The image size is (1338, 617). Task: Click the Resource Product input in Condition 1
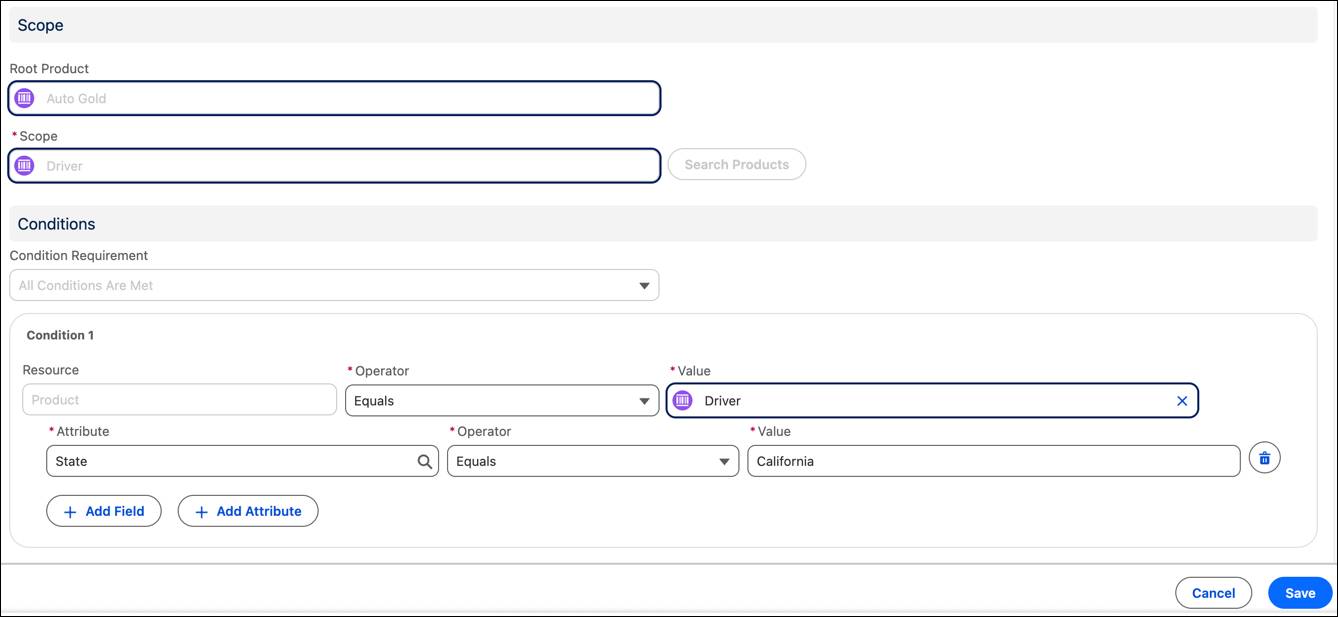pos(178,399)
